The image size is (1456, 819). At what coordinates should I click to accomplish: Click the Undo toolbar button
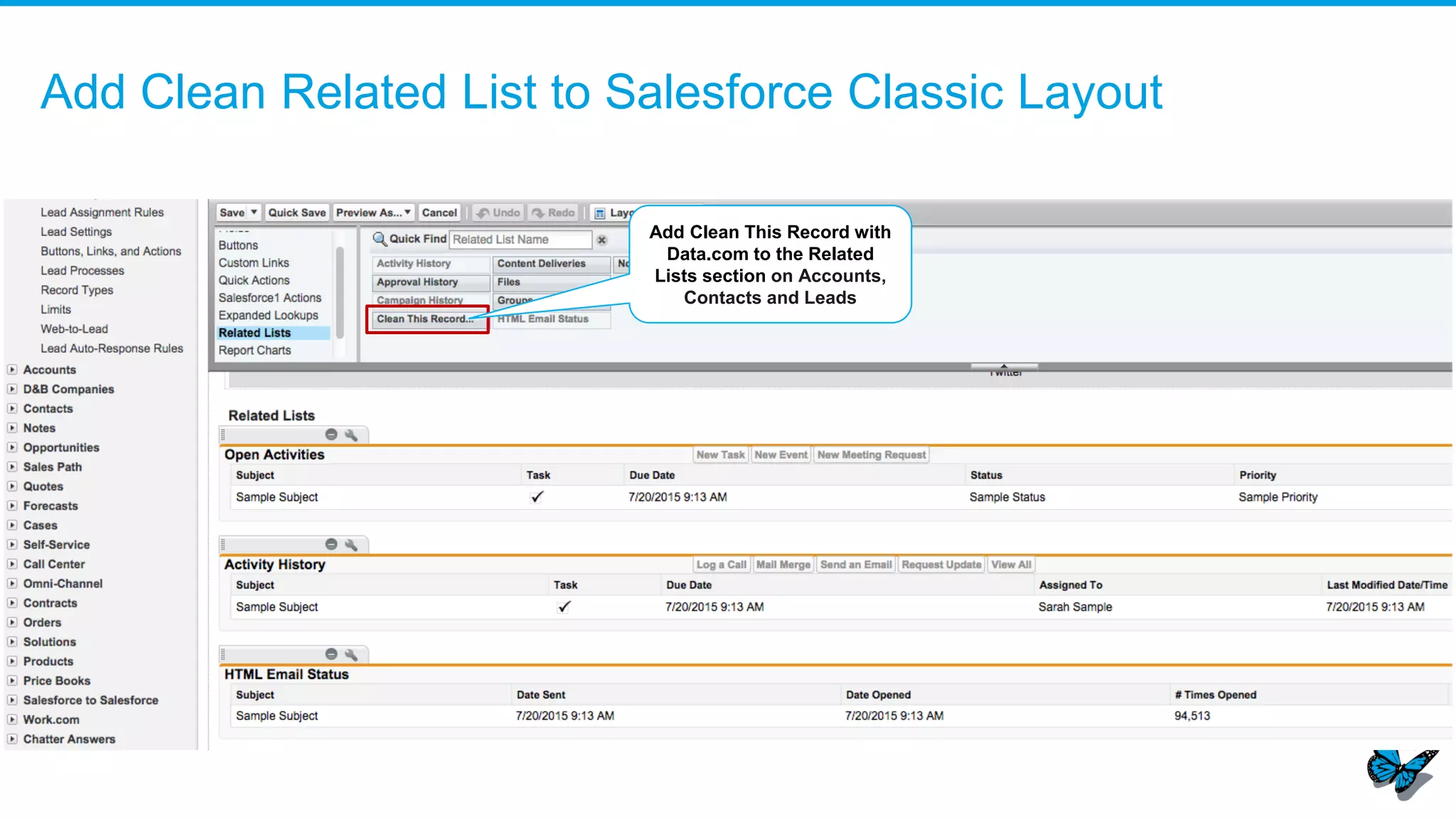coord(498,213)
